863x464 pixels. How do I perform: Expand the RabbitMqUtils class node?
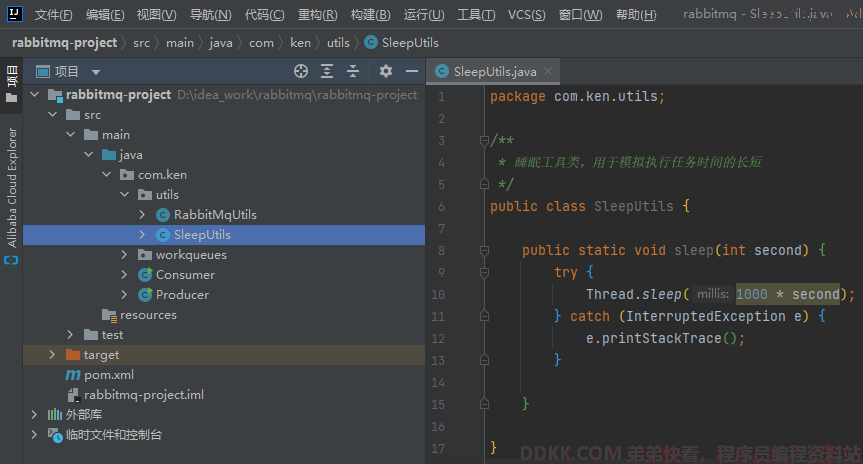(x=143, y=215)
